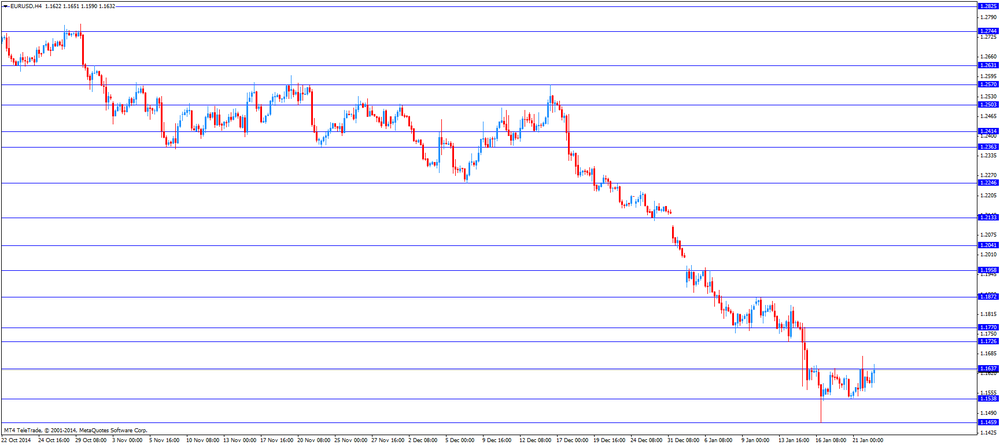Select the 1.2414 horizontal line price label
The width and height of the screenshot is (1000, 445).
tap(988, 131)
